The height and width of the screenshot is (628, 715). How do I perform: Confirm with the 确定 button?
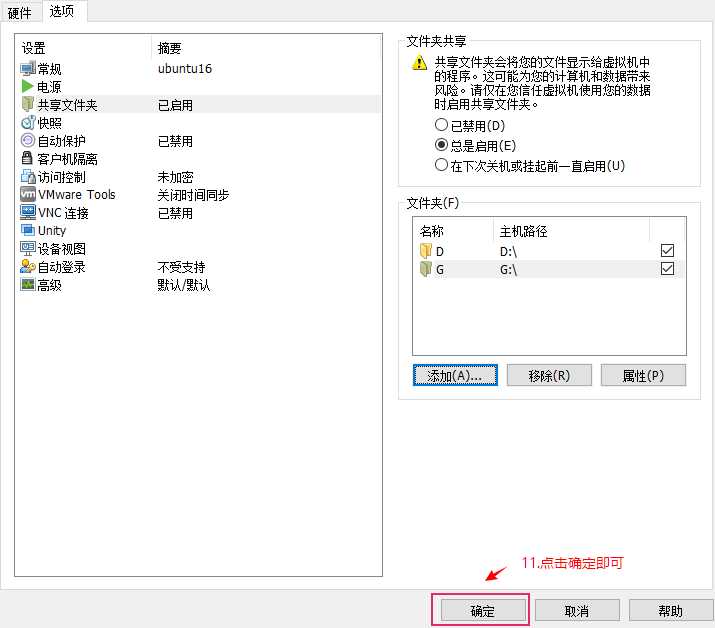[482, 610]
